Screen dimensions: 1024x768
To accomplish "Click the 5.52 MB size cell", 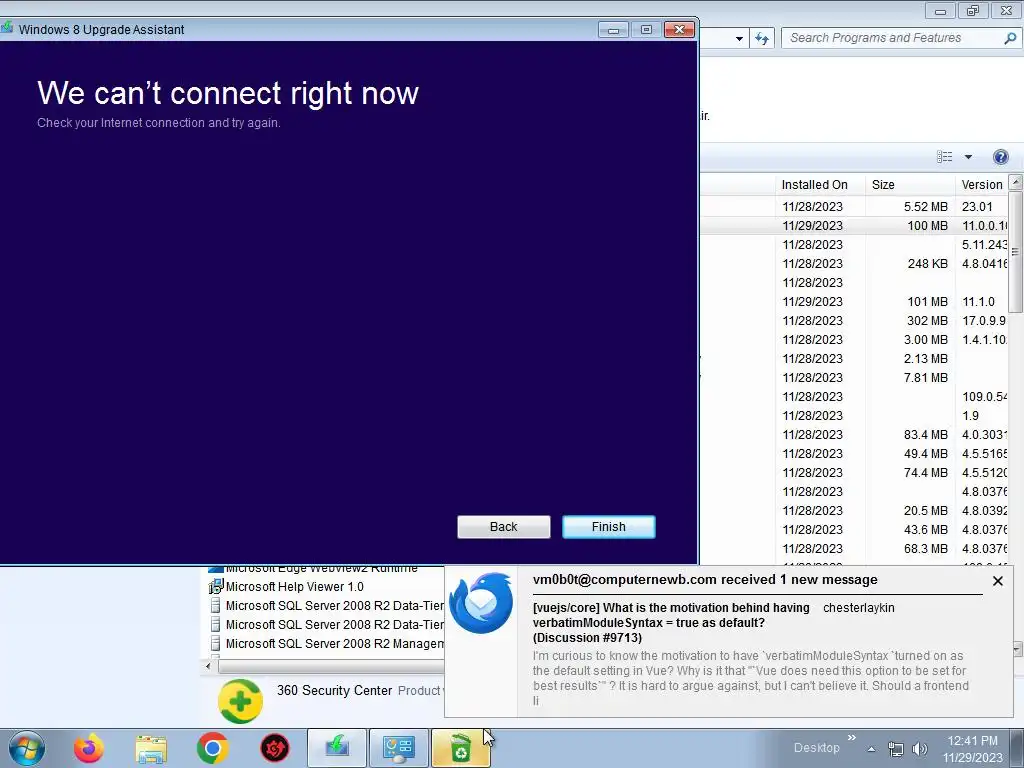I will pos(925,206).
